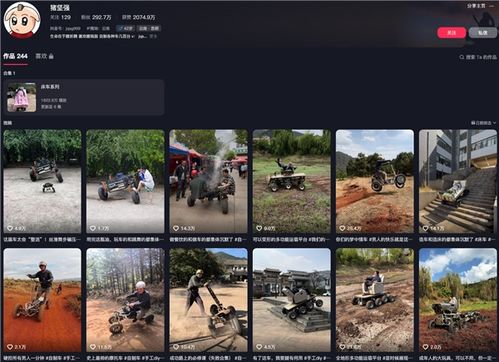Image resolution: width=499 pixels, height=362 pixels.
Task: Select the 作品 244 tab
Action: pyautogui.click(x=15, y=56)
